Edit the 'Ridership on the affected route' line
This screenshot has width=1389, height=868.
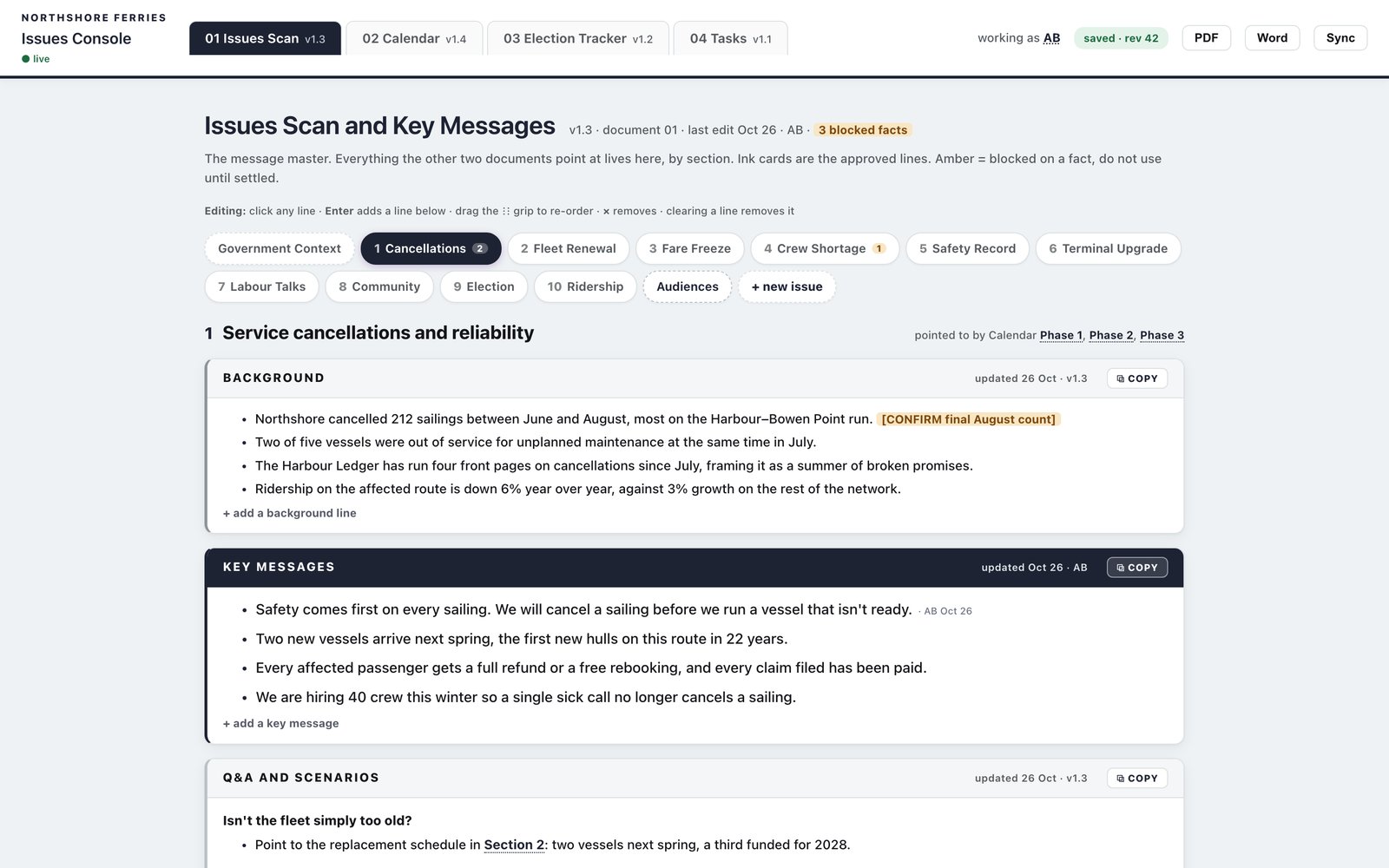[x=578, y=489]
